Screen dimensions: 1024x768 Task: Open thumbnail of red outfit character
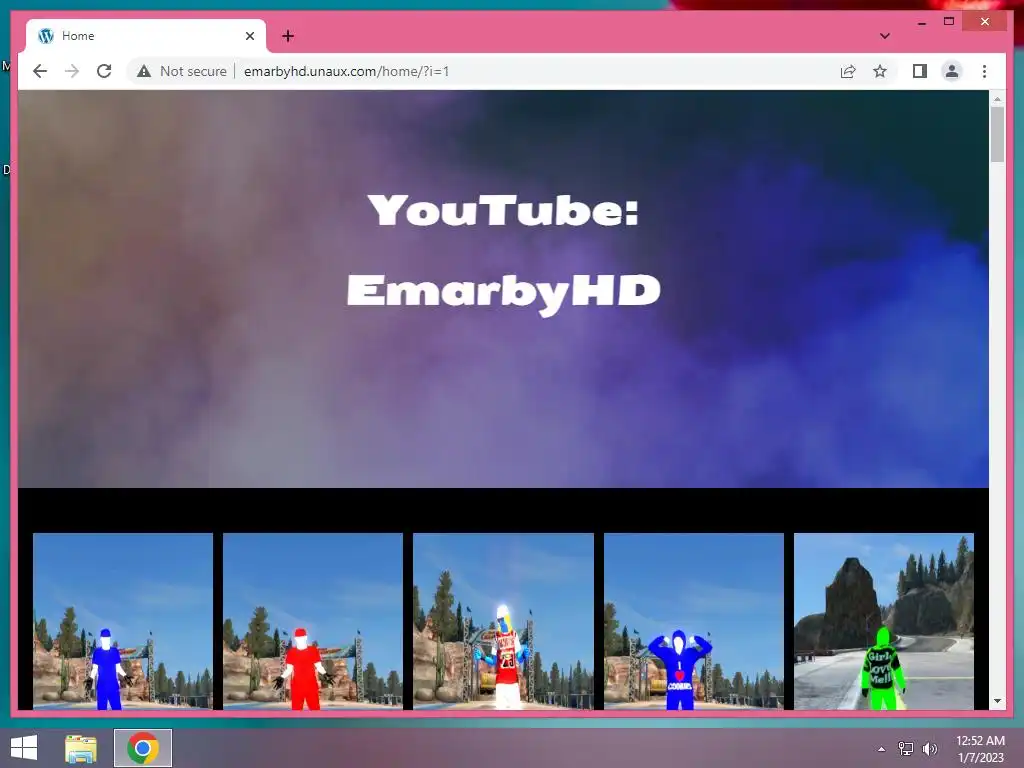pos(313,621)
